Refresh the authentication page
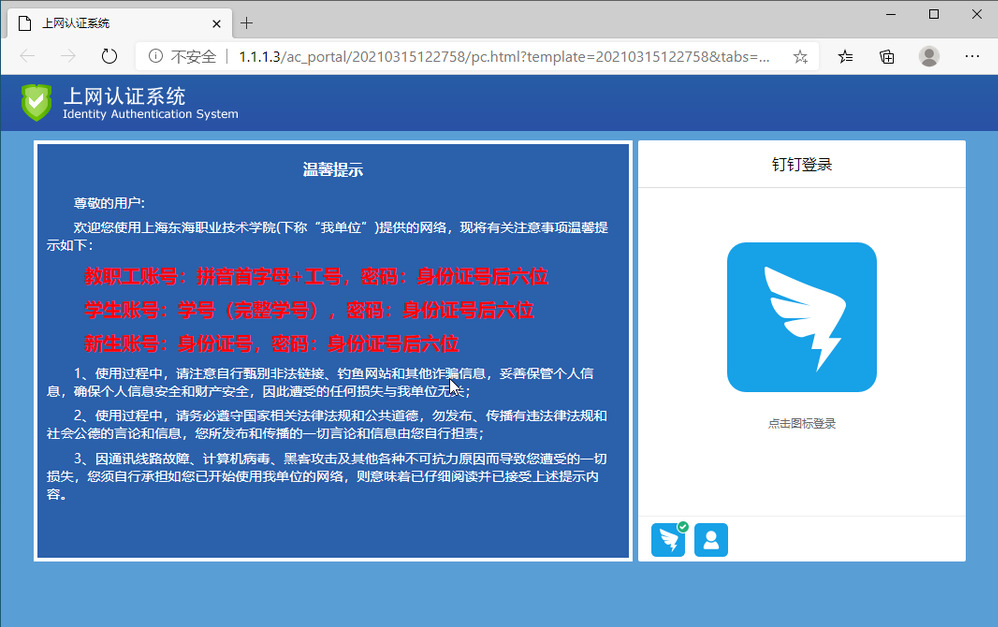This screenshot has height=627, width=998. pyautogui.click(x=109, y=57)
